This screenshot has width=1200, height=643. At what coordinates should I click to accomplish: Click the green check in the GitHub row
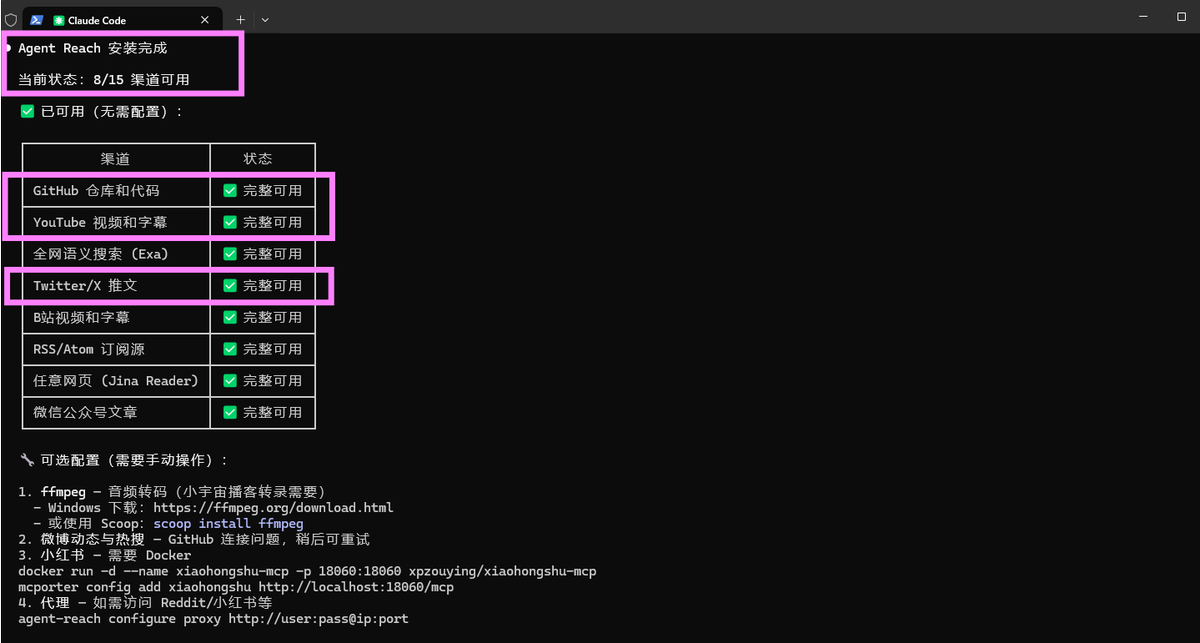(230, 190)
